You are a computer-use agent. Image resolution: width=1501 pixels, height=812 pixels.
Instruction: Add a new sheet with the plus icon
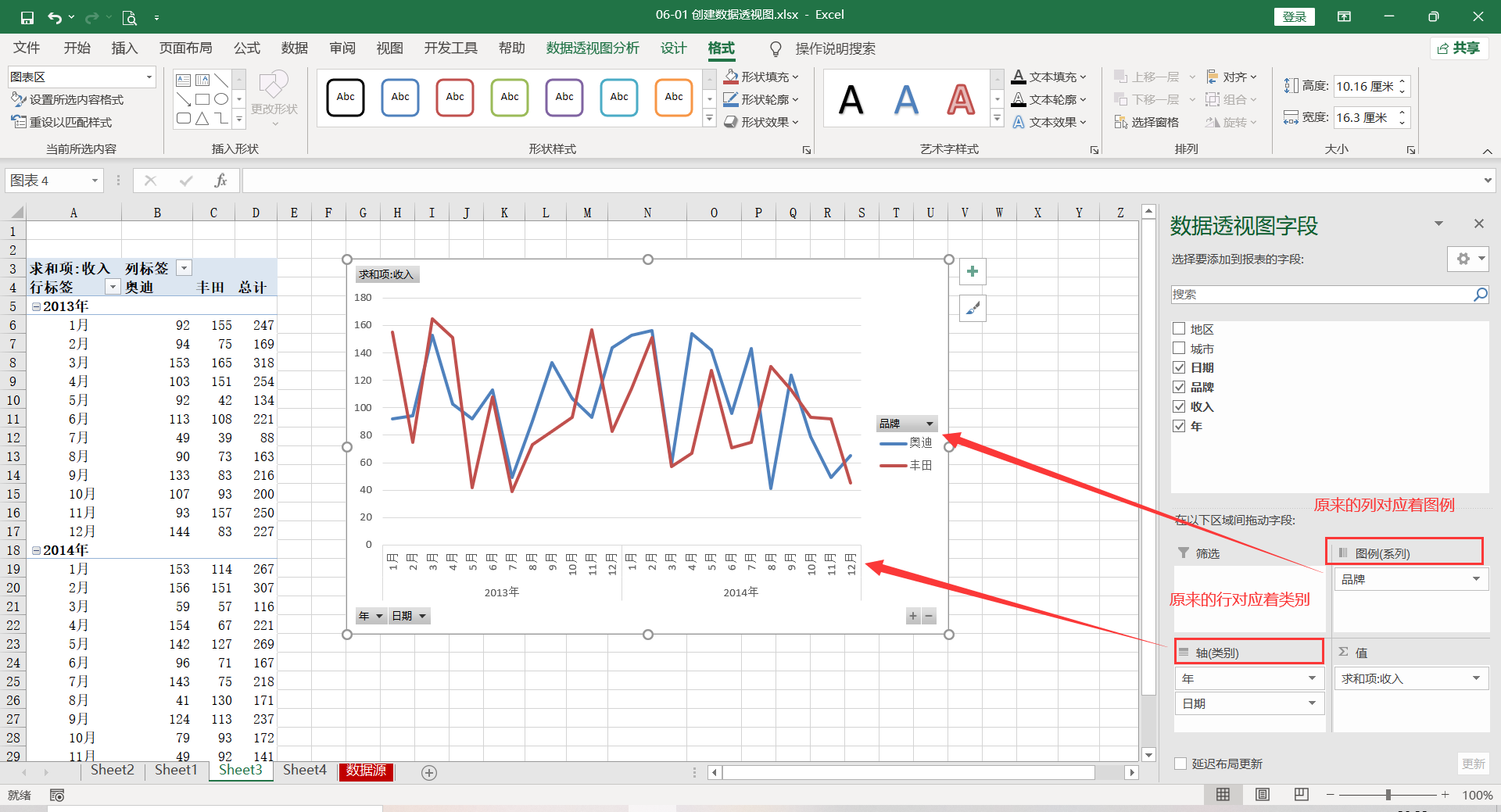click(429, 772)
